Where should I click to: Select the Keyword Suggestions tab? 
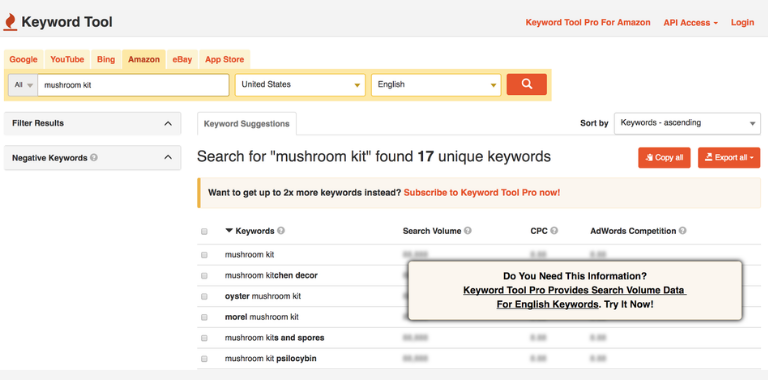tap(247, 124)
